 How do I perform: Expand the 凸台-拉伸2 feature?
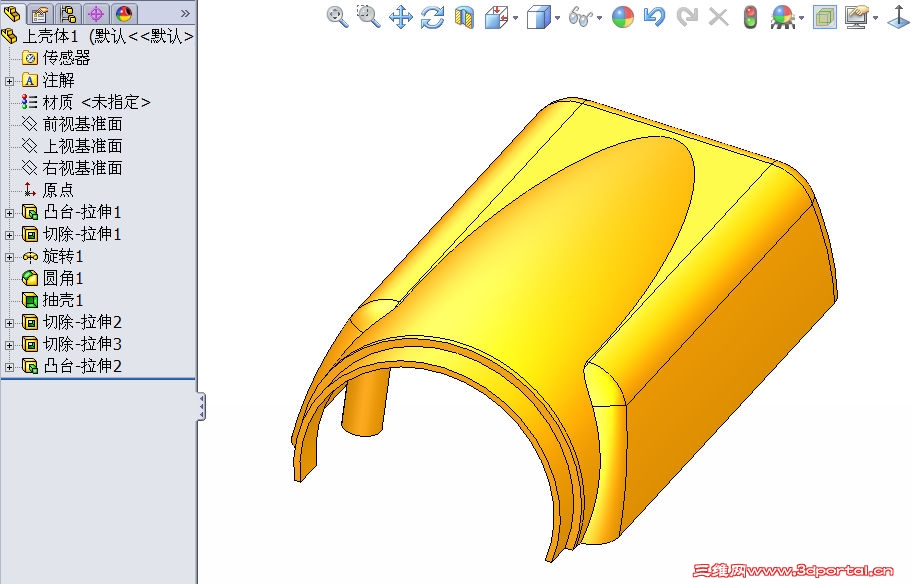point(9,367)
